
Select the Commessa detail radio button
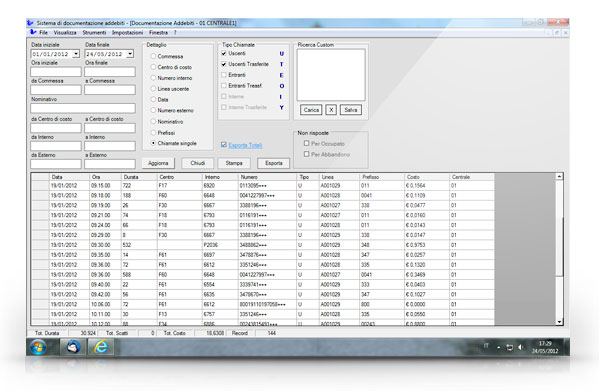point(153,56)
